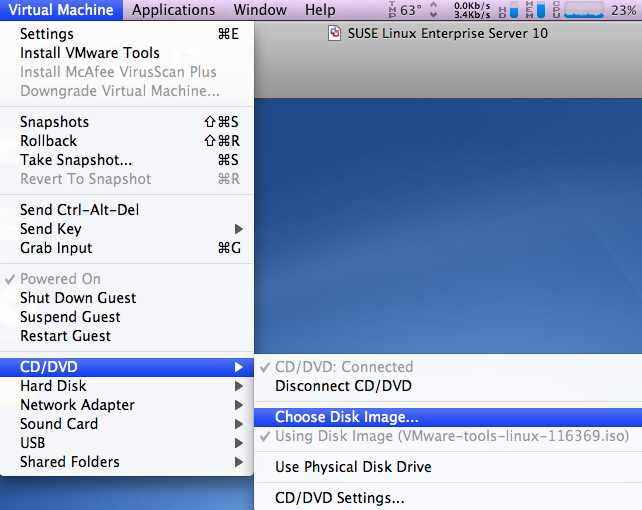Select Take Snapshot...

pos(127,160)
